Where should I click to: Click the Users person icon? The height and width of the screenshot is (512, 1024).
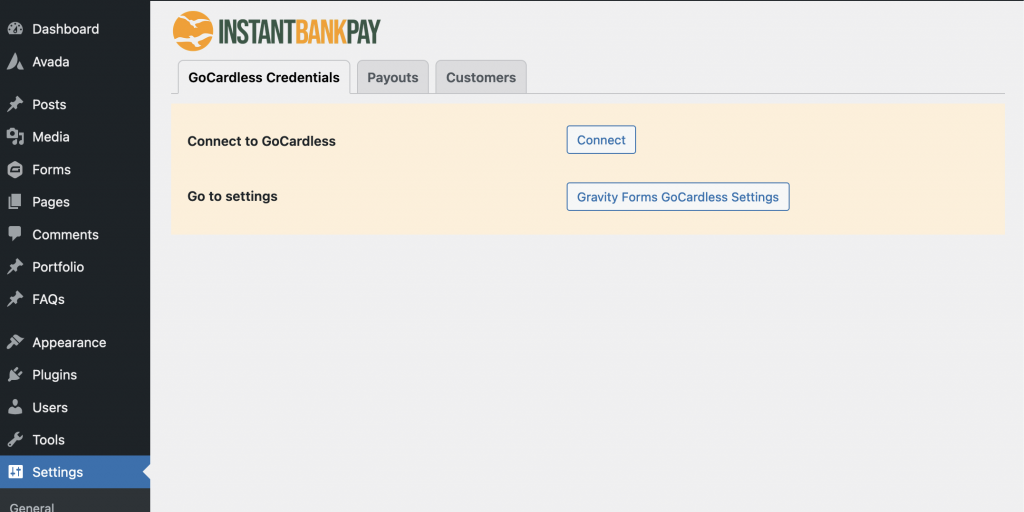(x=15, y=408)
